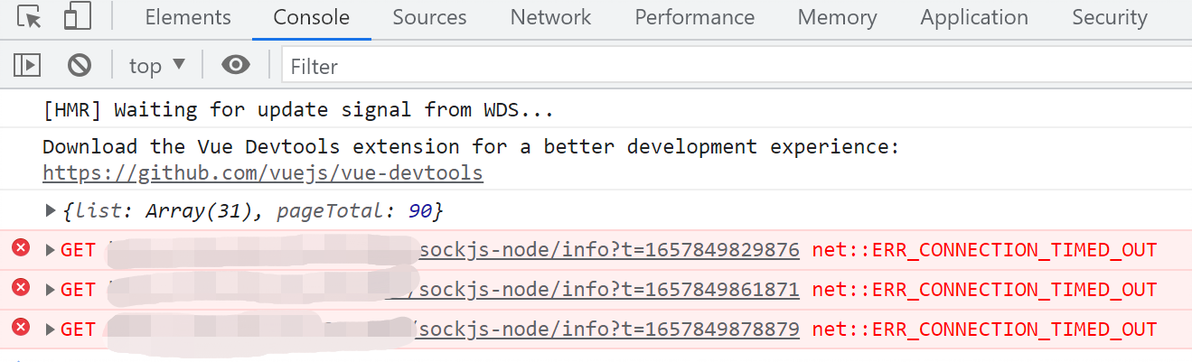Expand the logged list Array(31) object
This screenshot has height=362, width=1192.
pyautogui.click(x=51, y=211)
